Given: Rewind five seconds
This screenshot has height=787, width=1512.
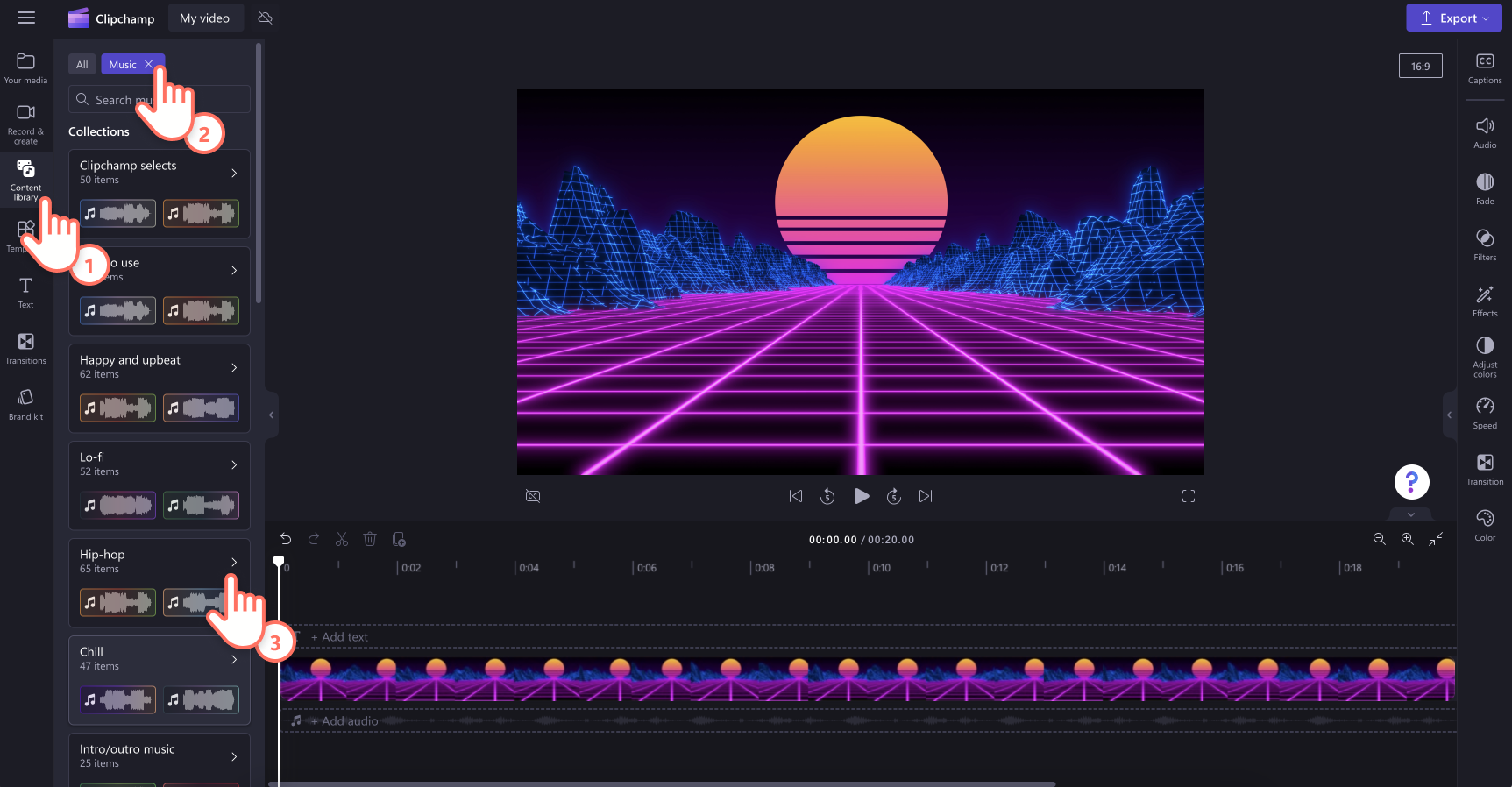Looking at the screenshot, I should click(x=827, y=496).
